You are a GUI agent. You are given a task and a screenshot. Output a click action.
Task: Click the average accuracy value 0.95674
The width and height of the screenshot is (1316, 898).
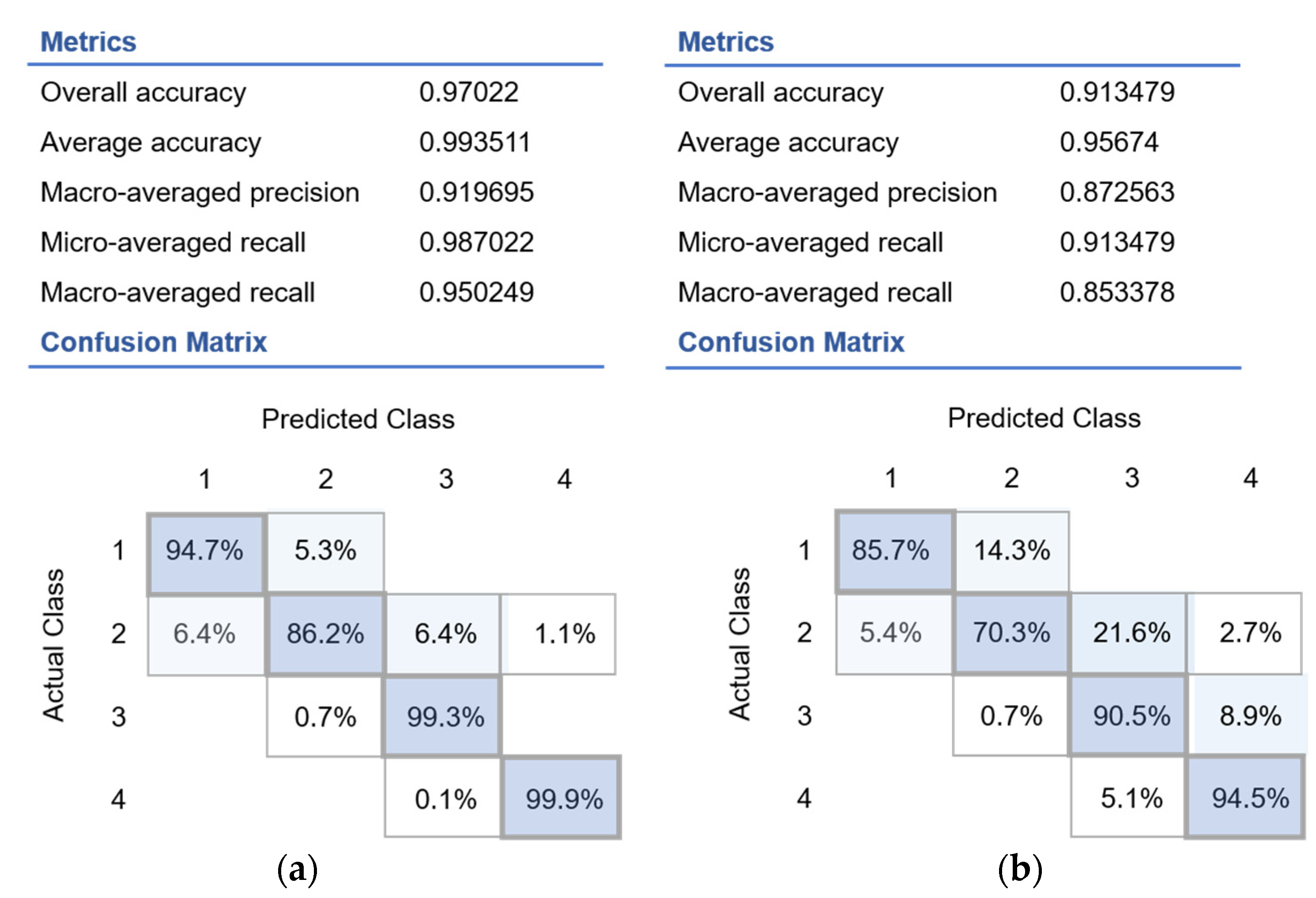click(1109, 142)
